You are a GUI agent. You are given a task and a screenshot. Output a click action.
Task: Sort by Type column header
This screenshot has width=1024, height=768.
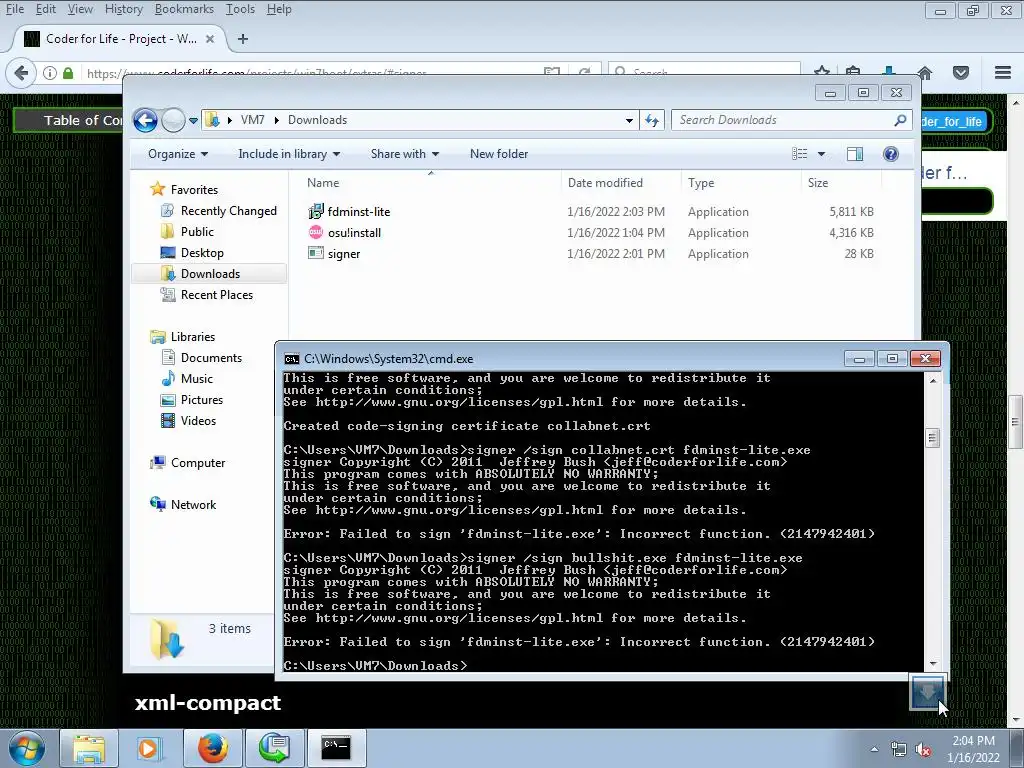point(701,183)
